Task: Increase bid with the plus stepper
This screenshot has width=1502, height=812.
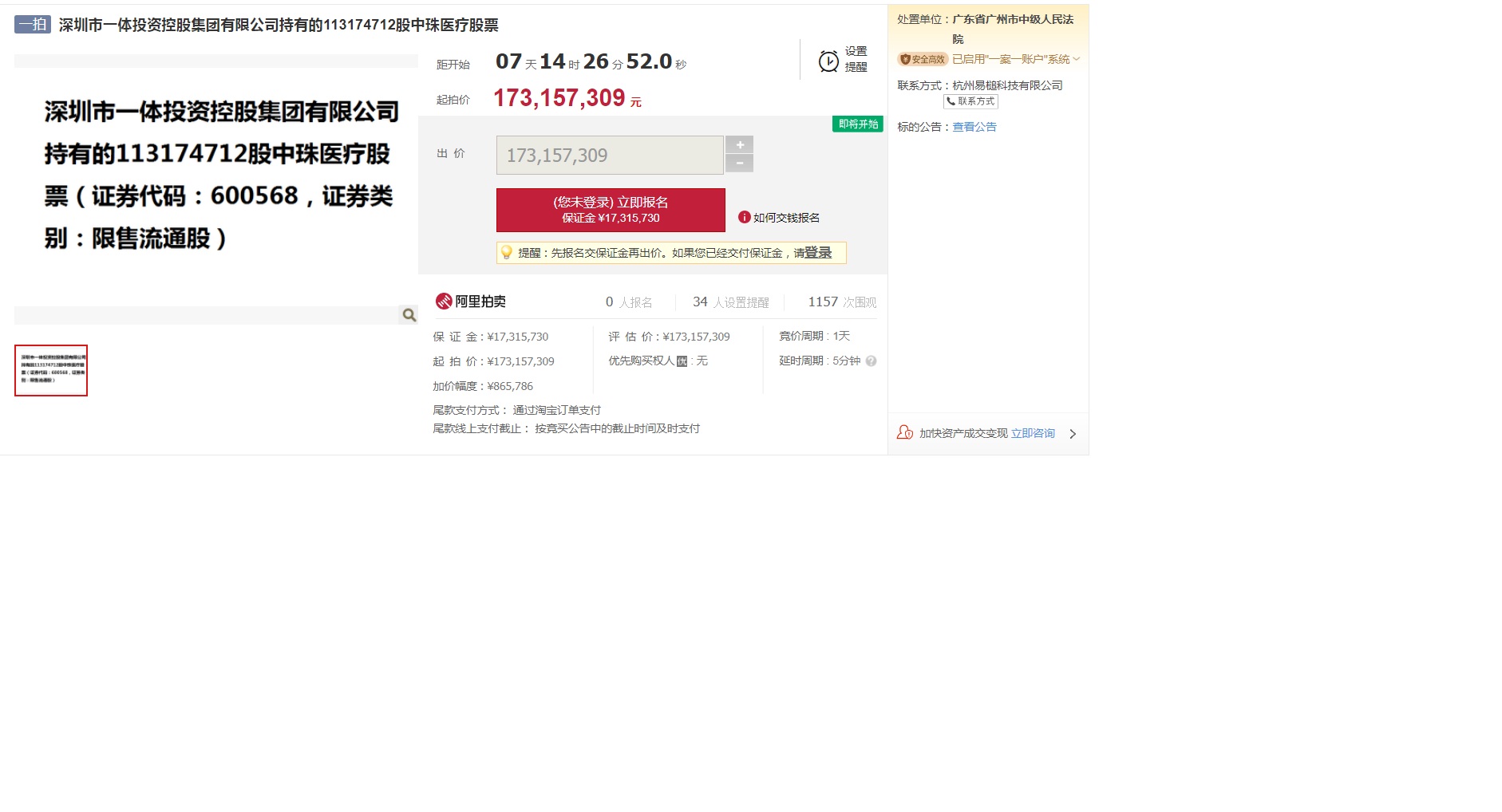Action: pos(740,144)
